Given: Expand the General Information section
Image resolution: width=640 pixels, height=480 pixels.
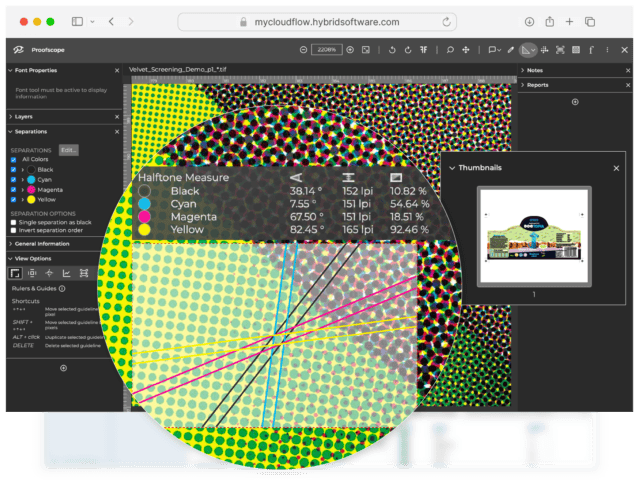Looking at the screenshot, I should click(10, 244).
